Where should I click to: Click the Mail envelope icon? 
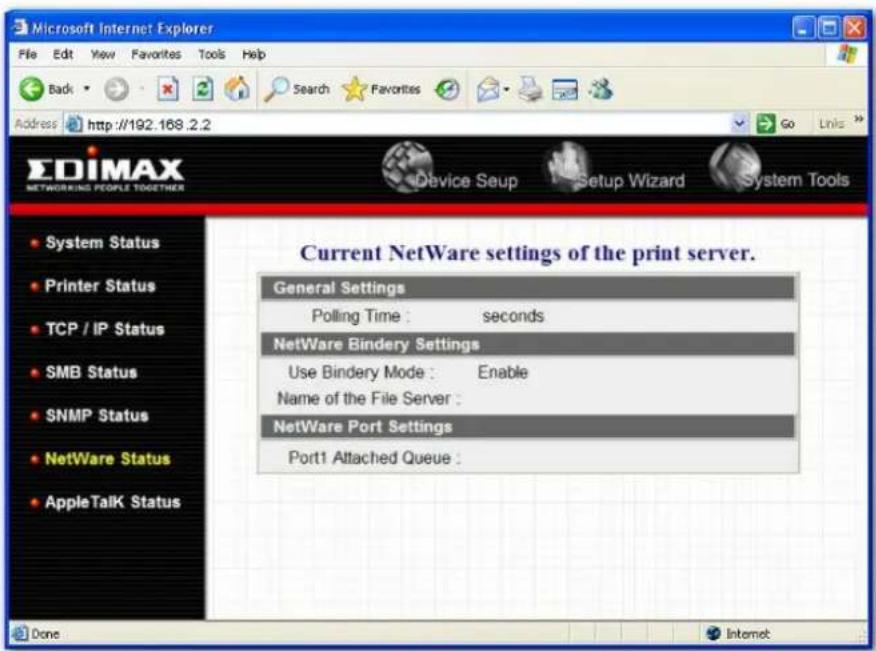pos(488,89)
